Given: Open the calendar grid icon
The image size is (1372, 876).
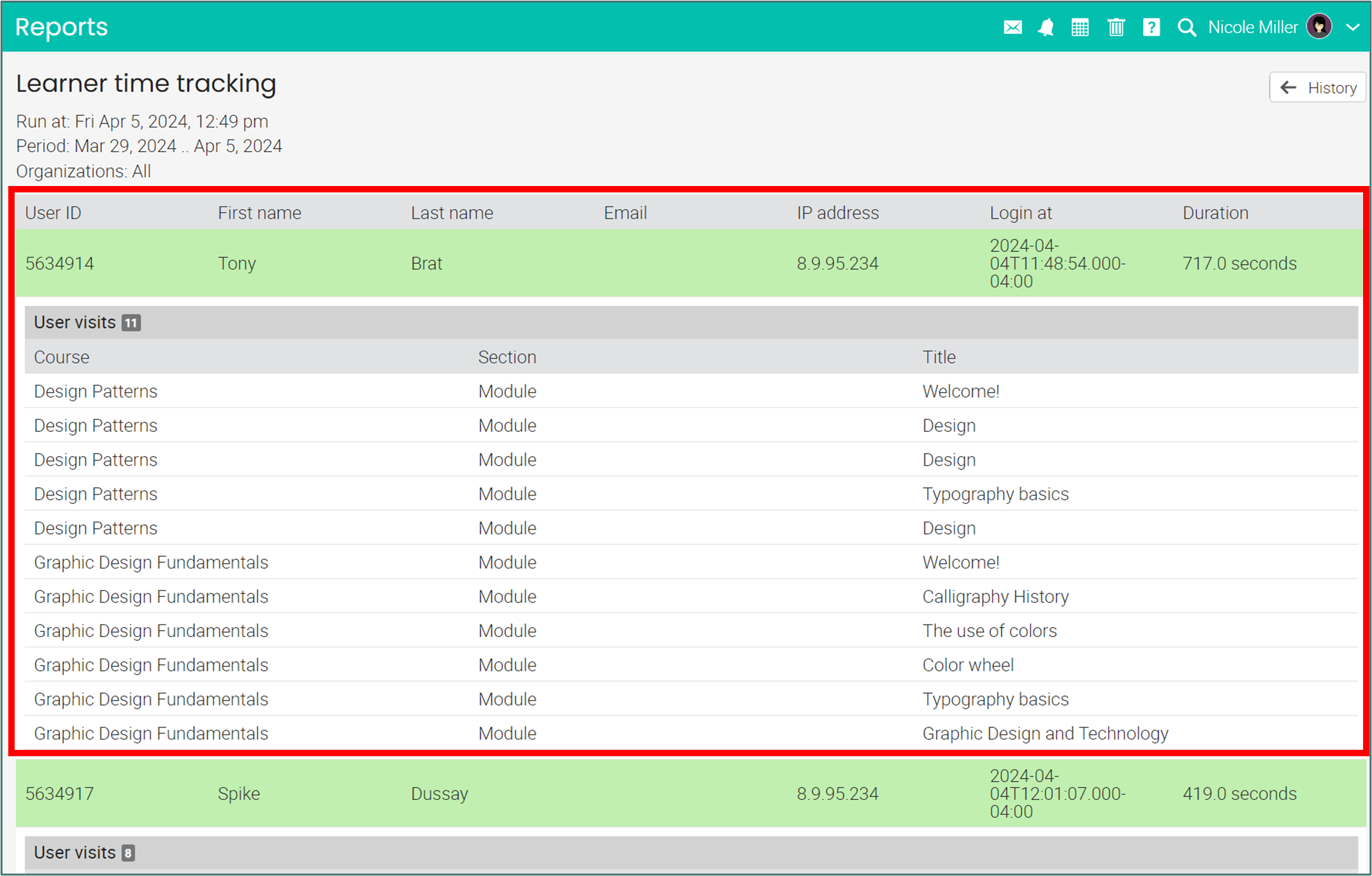Looking at the screenshot, I should pos(1080,27).
